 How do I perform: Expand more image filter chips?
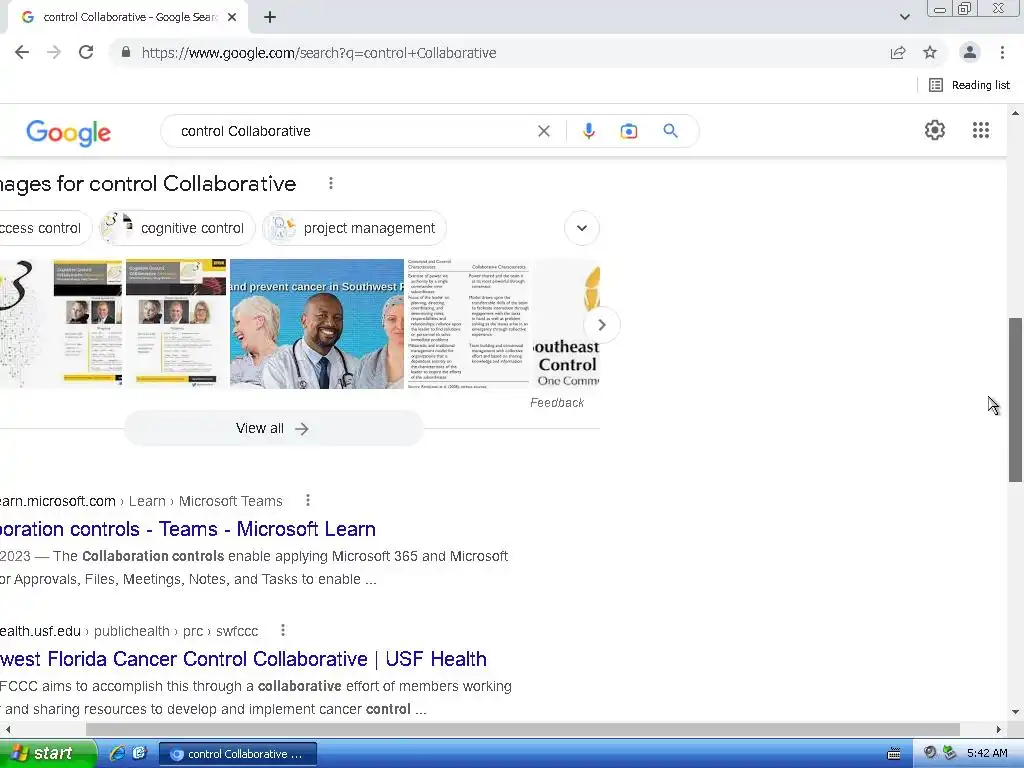click(582, 228)
